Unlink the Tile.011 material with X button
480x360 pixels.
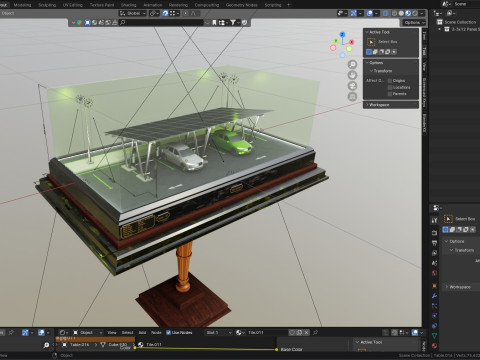[307, 332]
